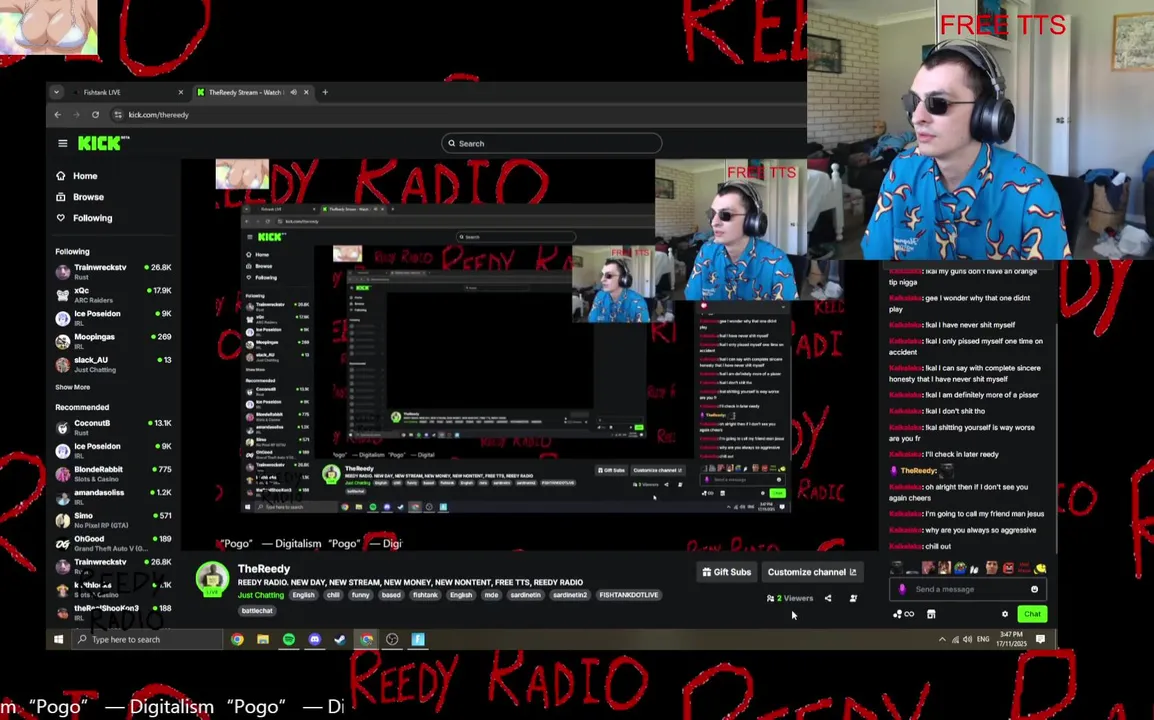Open xQc channel in Following list
Screen dimensions: 1154x720
coord(113,294)
